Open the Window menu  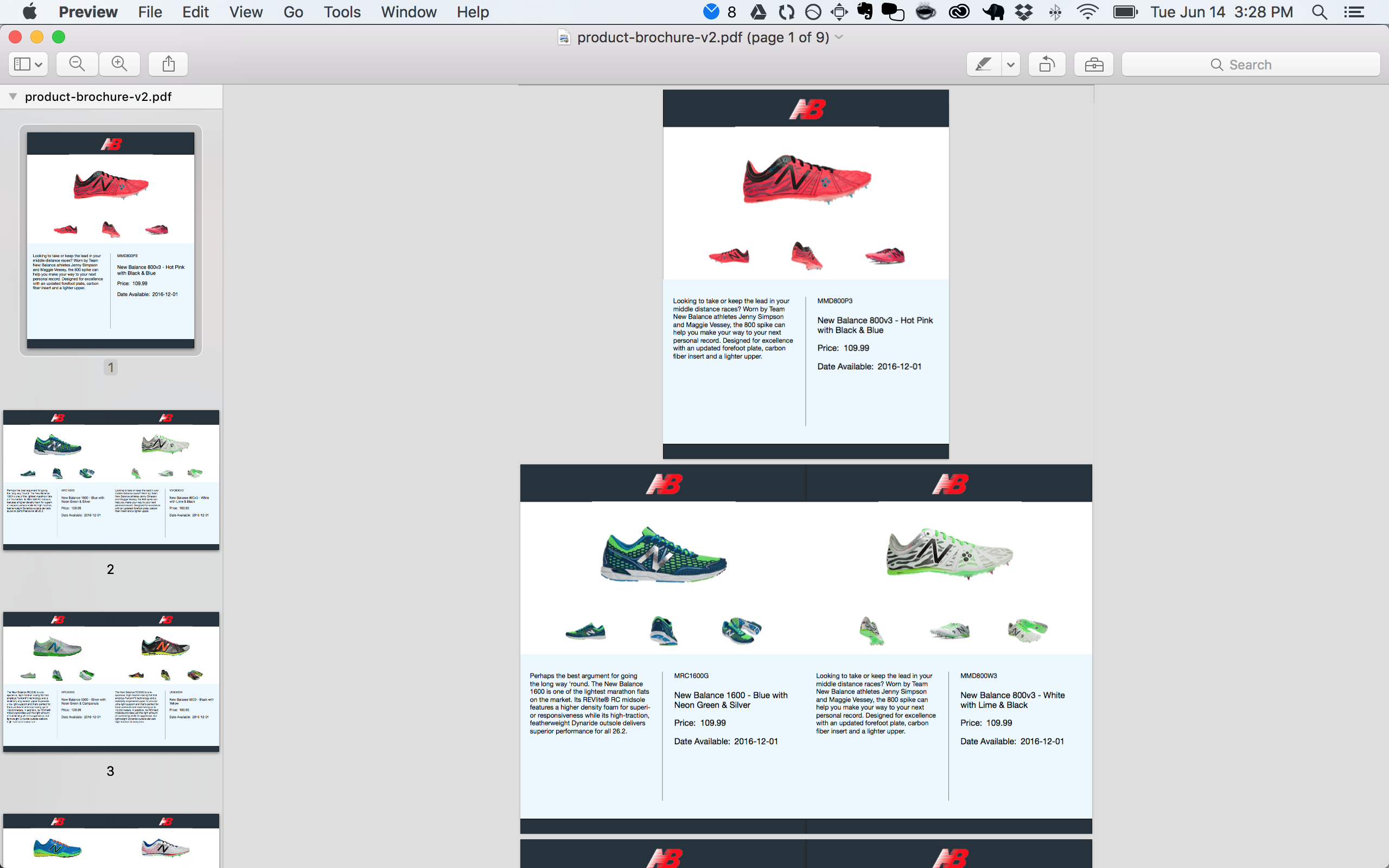409,12
